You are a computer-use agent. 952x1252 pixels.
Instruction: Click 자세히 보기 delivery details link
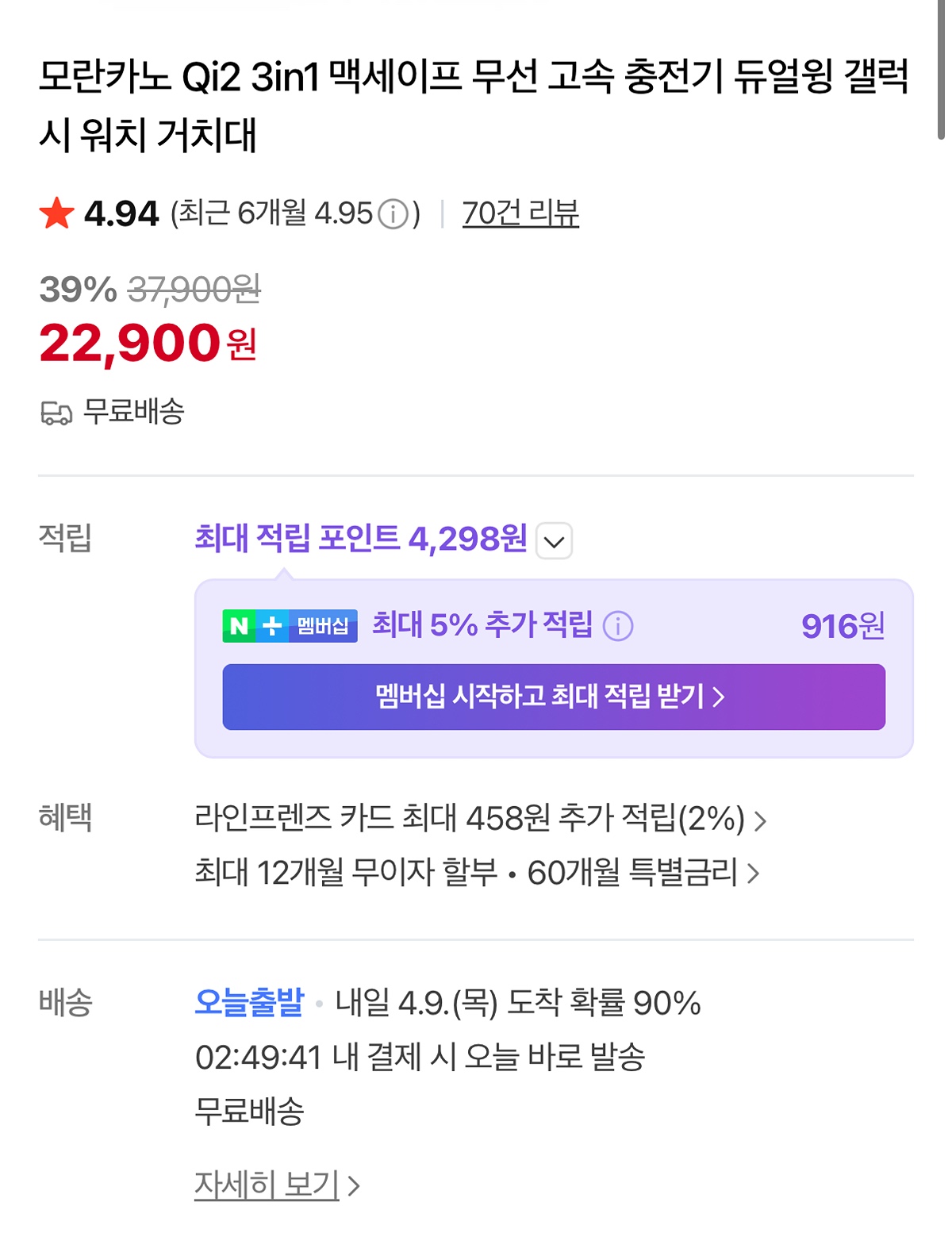(x=267, y=1185)
